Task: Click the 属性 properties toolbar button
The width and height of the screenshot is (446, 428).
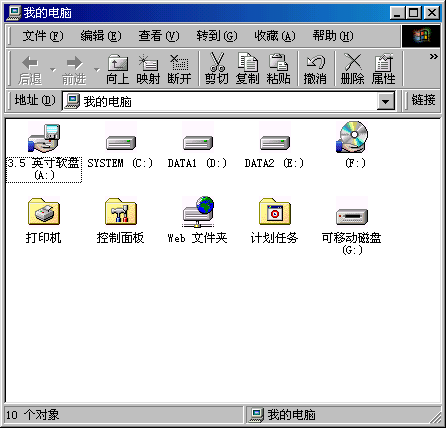Action: coord(383,69)
